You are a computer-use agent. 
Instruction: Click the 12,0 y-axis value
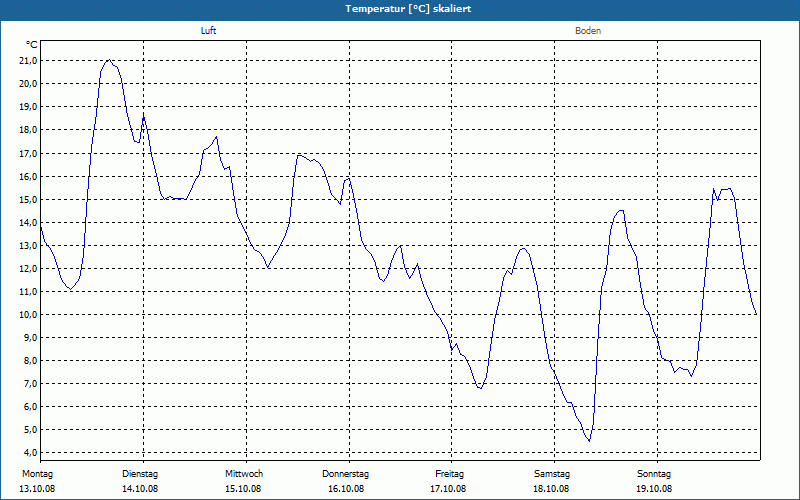click(x=28, y=268)
